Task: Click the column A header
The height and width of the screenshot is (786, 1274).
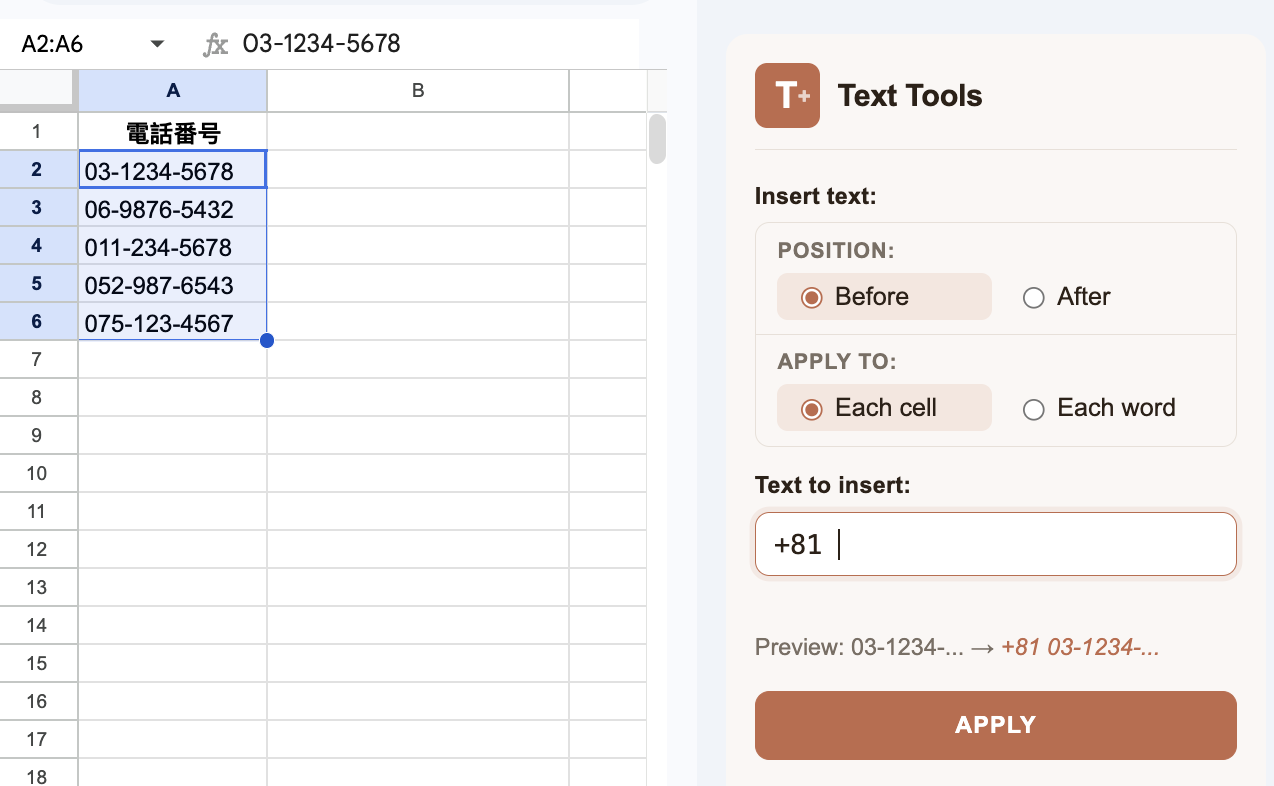Action: 172,89
